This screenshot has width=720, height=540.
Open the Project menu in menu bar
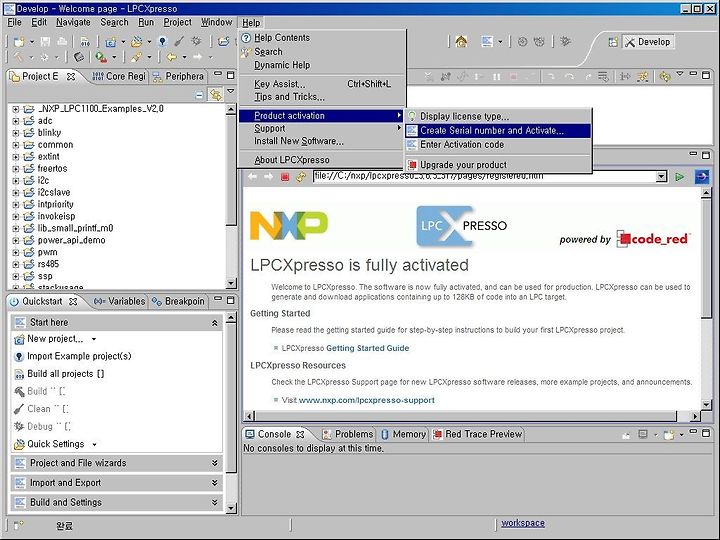coord(177,22)
